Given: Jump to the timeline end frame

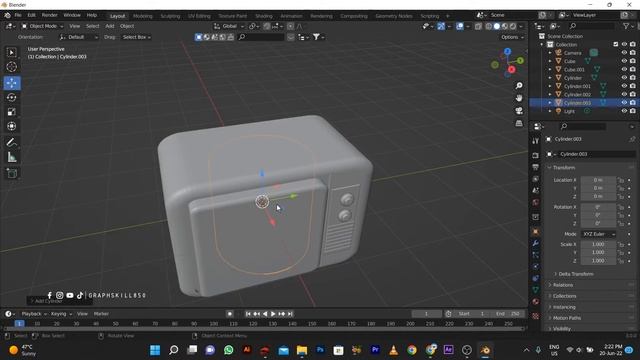Looking at the screenshot, I should pos(290,314).
